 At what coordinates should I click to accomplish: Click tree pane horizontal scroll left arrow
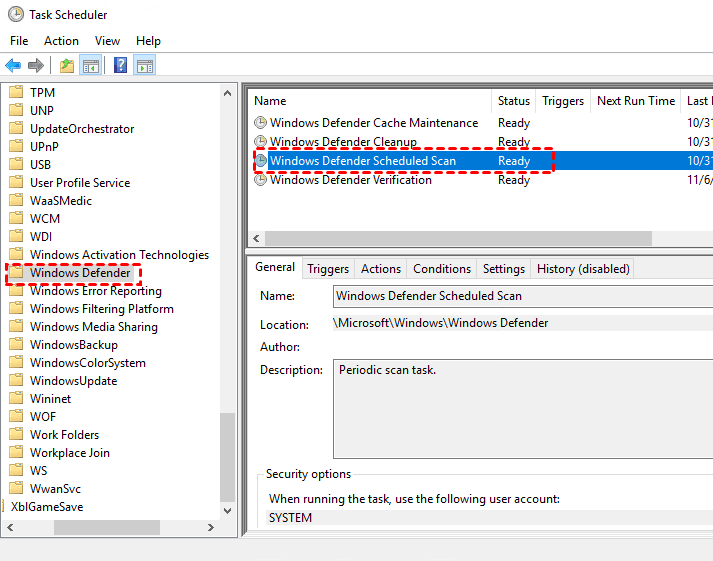click(x=10, y=527)
